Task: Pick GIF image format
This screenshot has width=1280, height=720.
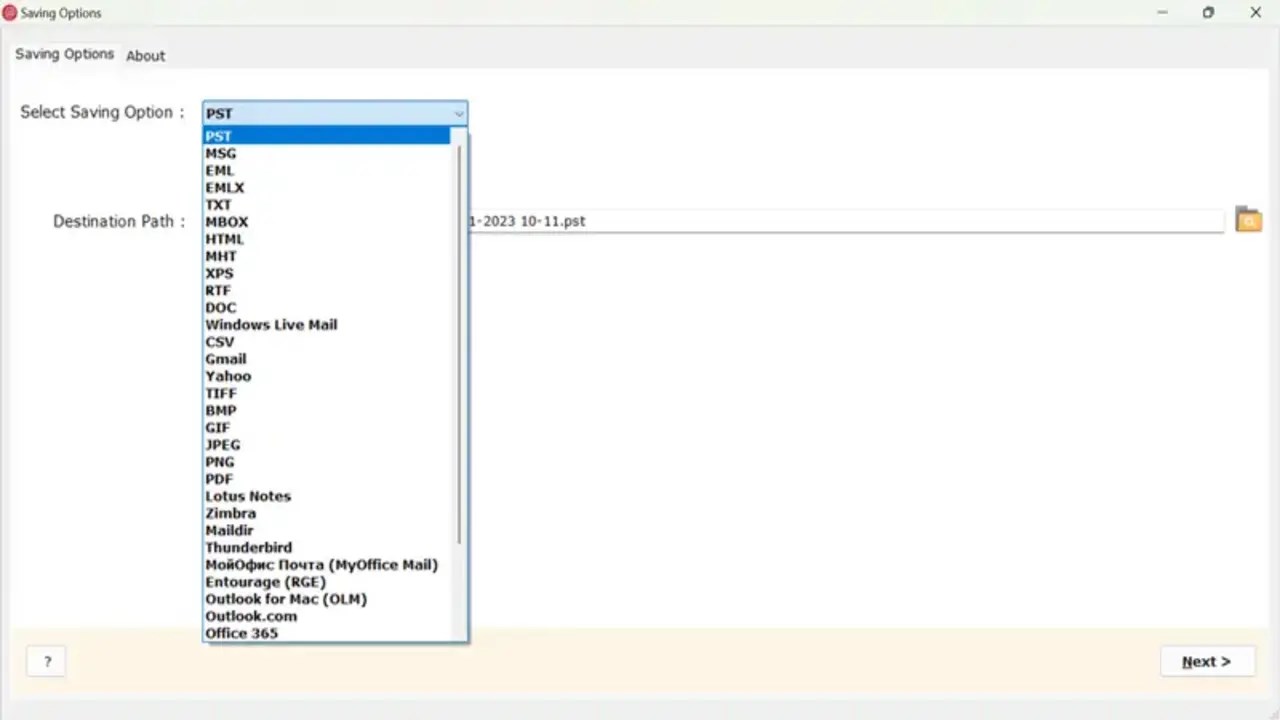Action: (327, 427)
